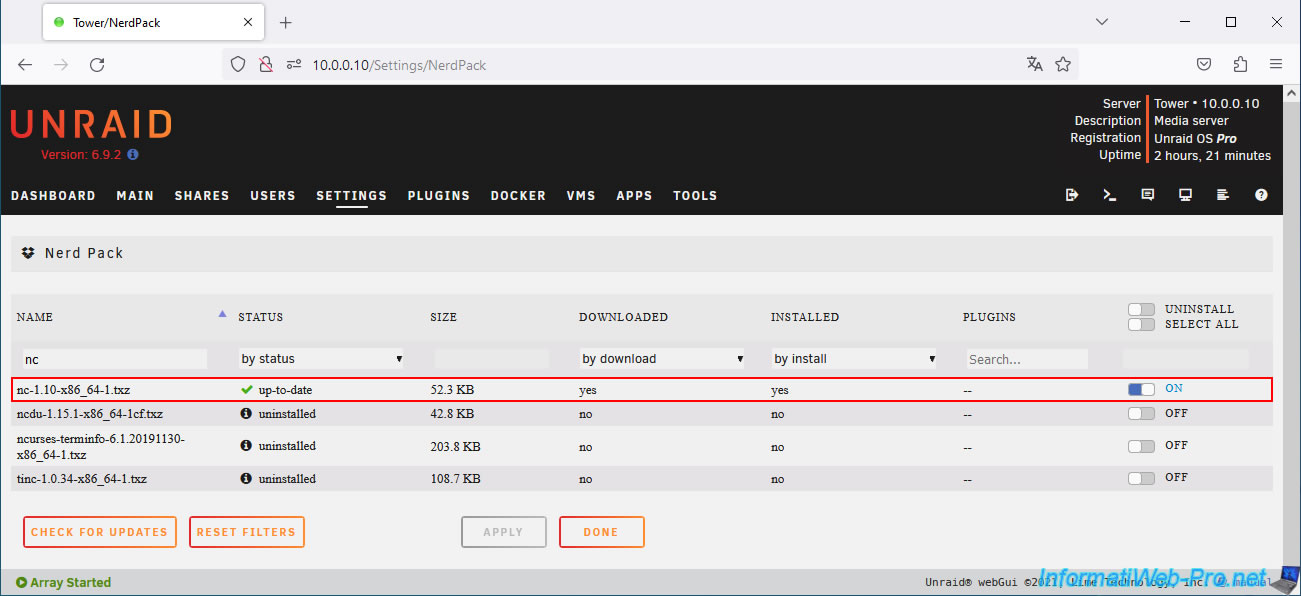Open the web terminal icon
Viewport: 1301px width, 596px height.
tap(1110, 195)
